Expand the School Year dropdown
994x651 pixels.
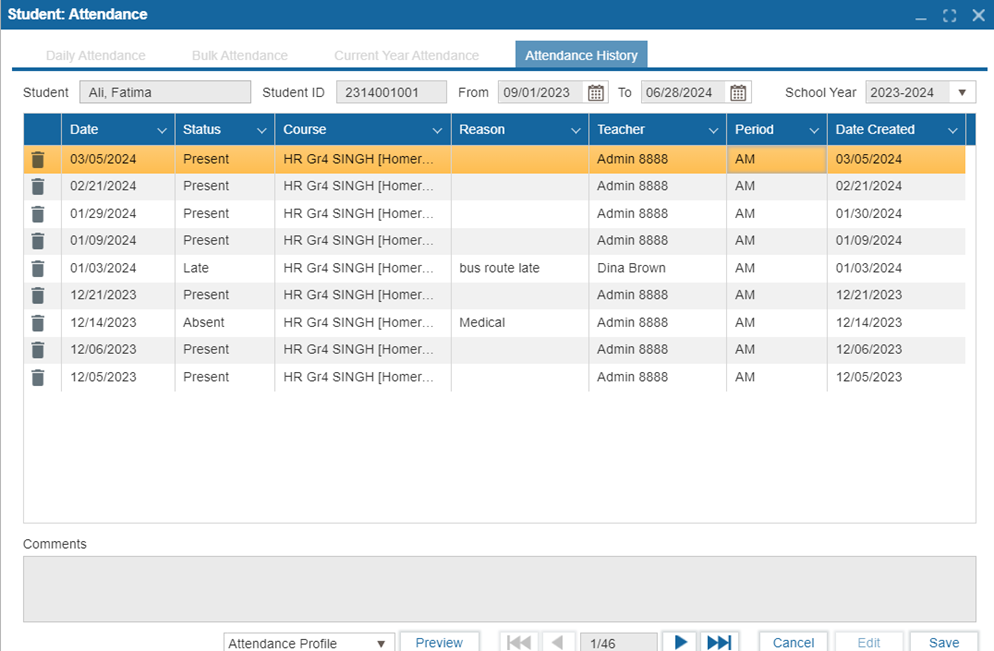[x=961, y=93]
